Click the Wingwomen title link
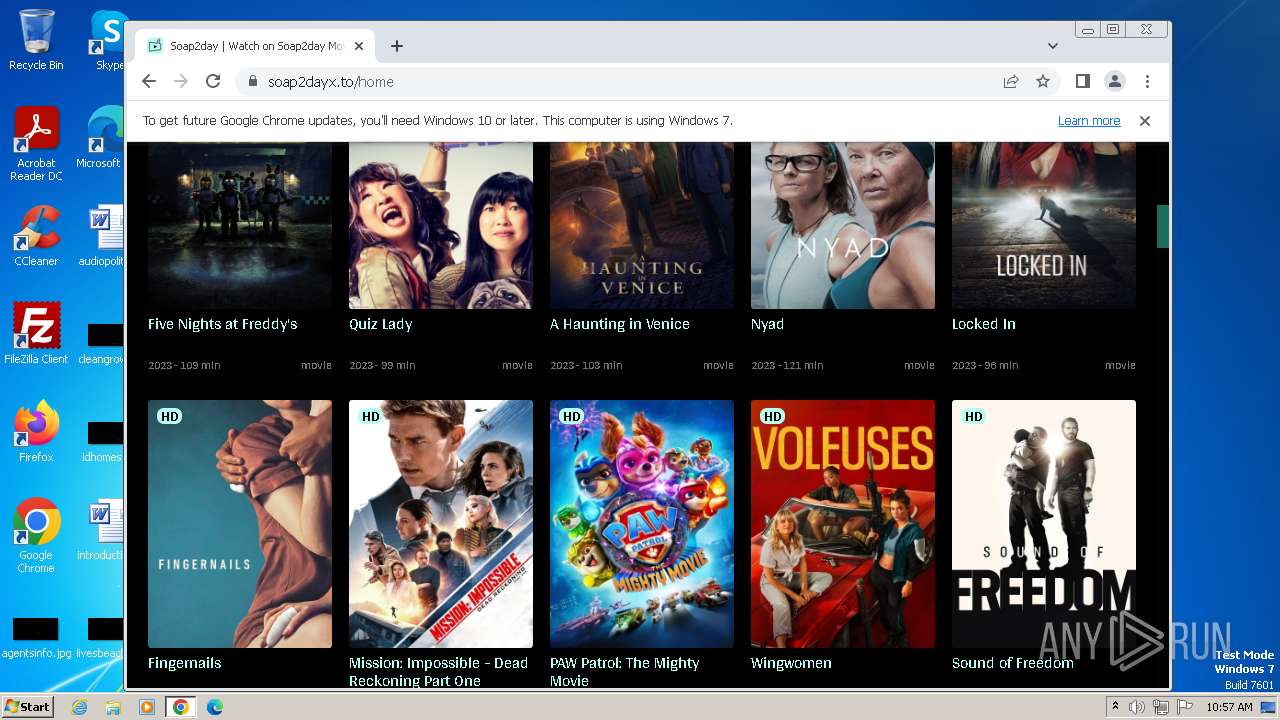Image resolution: width=1280 pixels, height=720 pixels. [791, 663]
